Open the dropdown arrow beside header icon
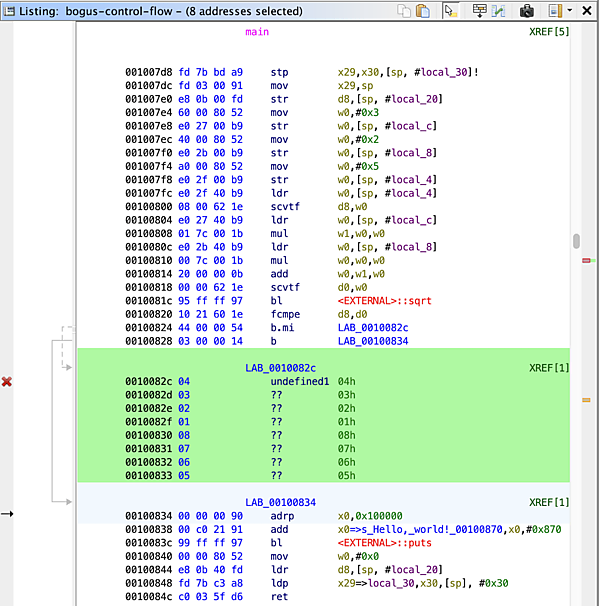This screenshot has height=606, width=600. click(569, 10)
